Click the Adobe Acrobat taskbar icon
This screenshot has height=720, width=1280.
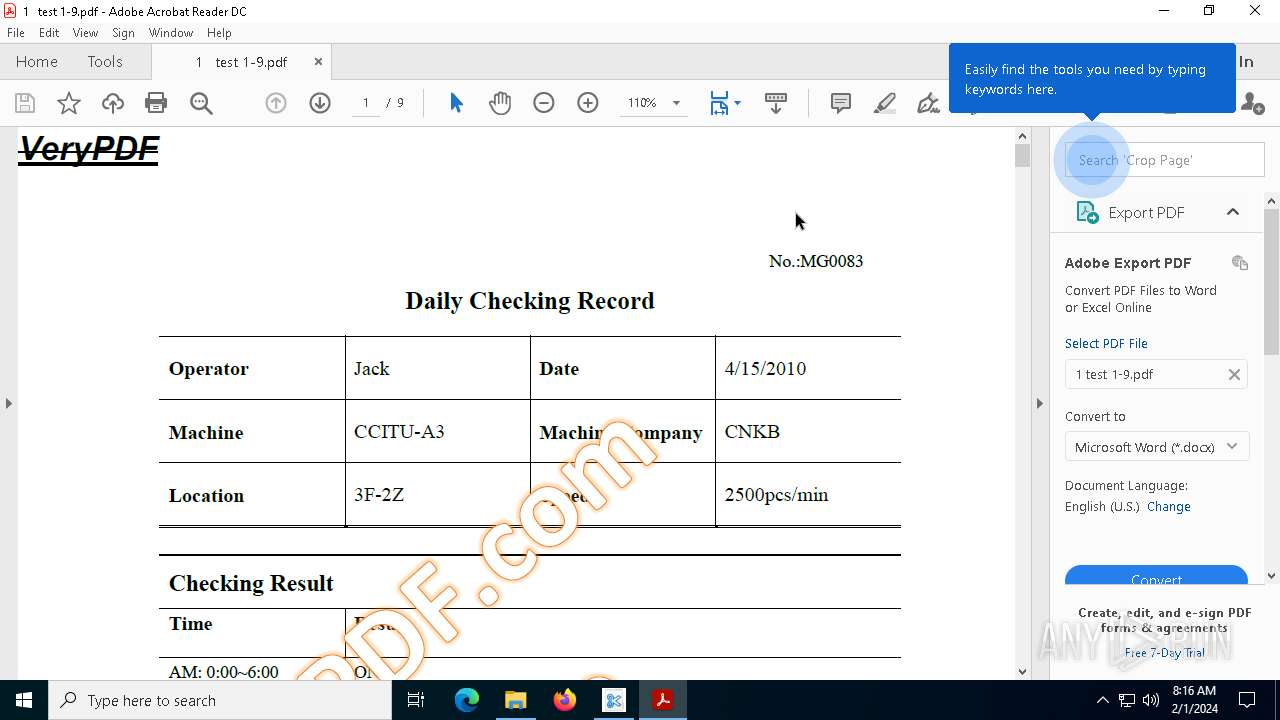coord(662,700)
